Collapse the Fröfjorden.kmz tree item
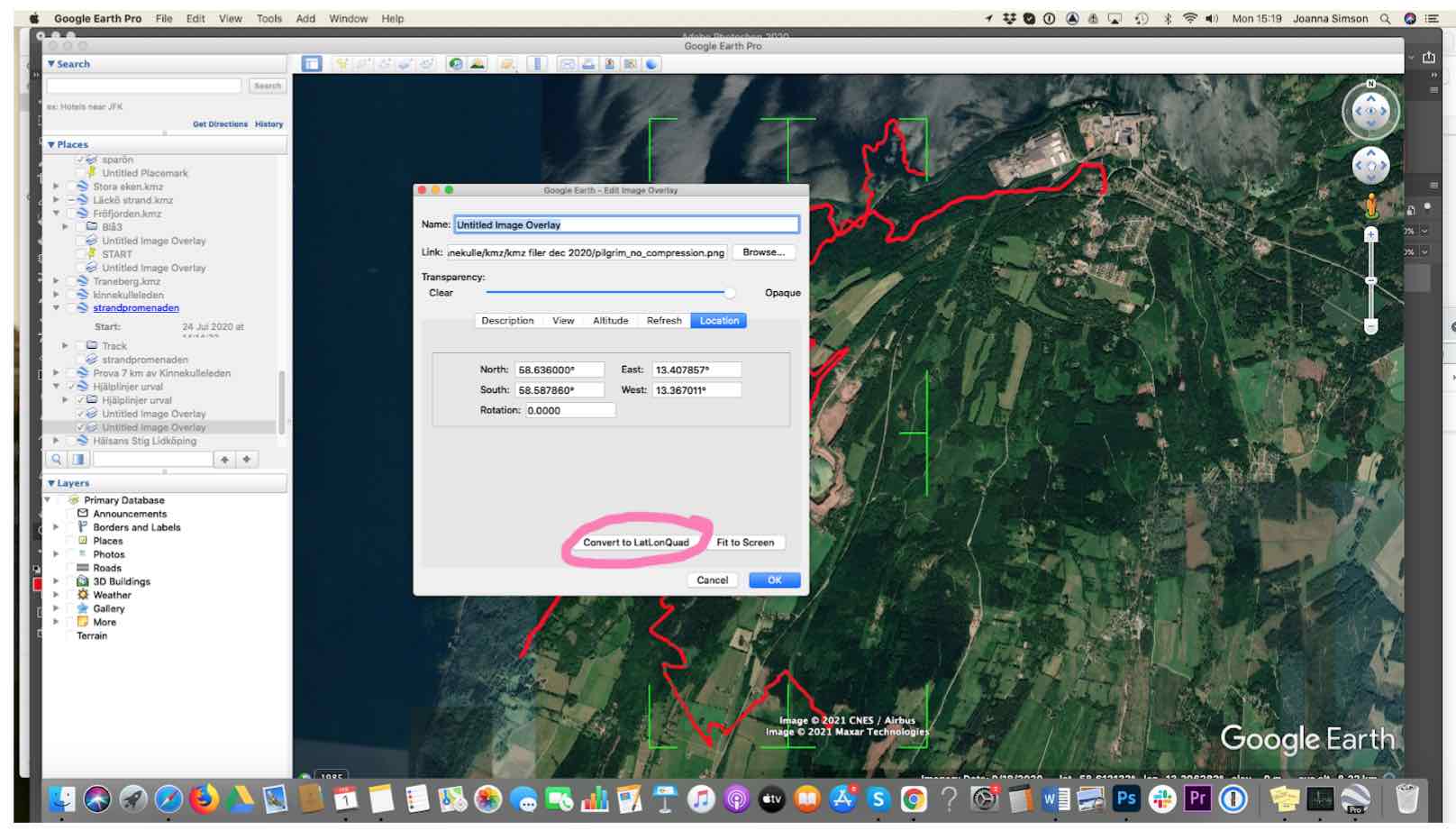 click(x=57, y=214)
